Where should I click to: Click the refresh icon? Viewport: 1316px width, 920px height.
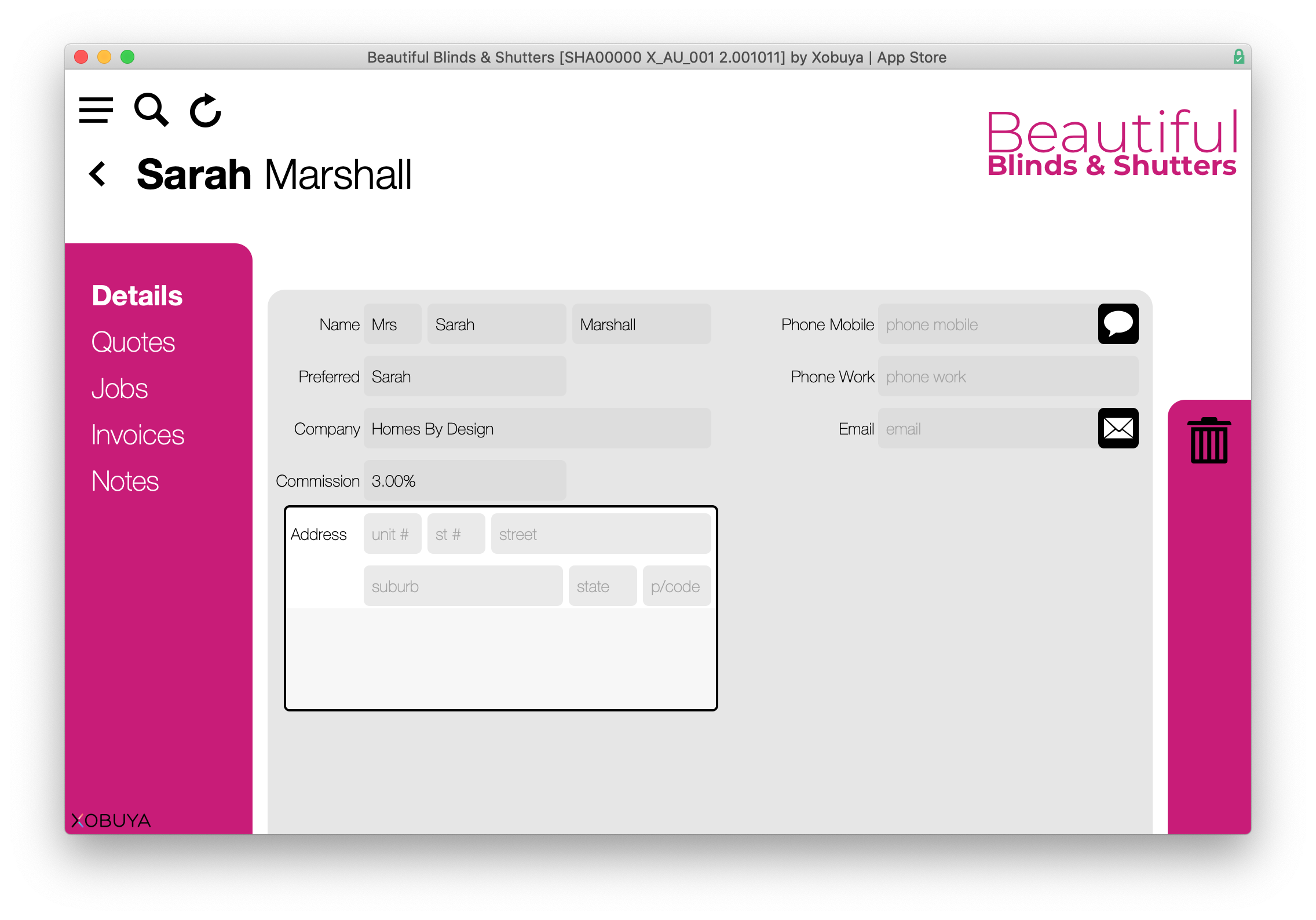[x=206, y=110]
